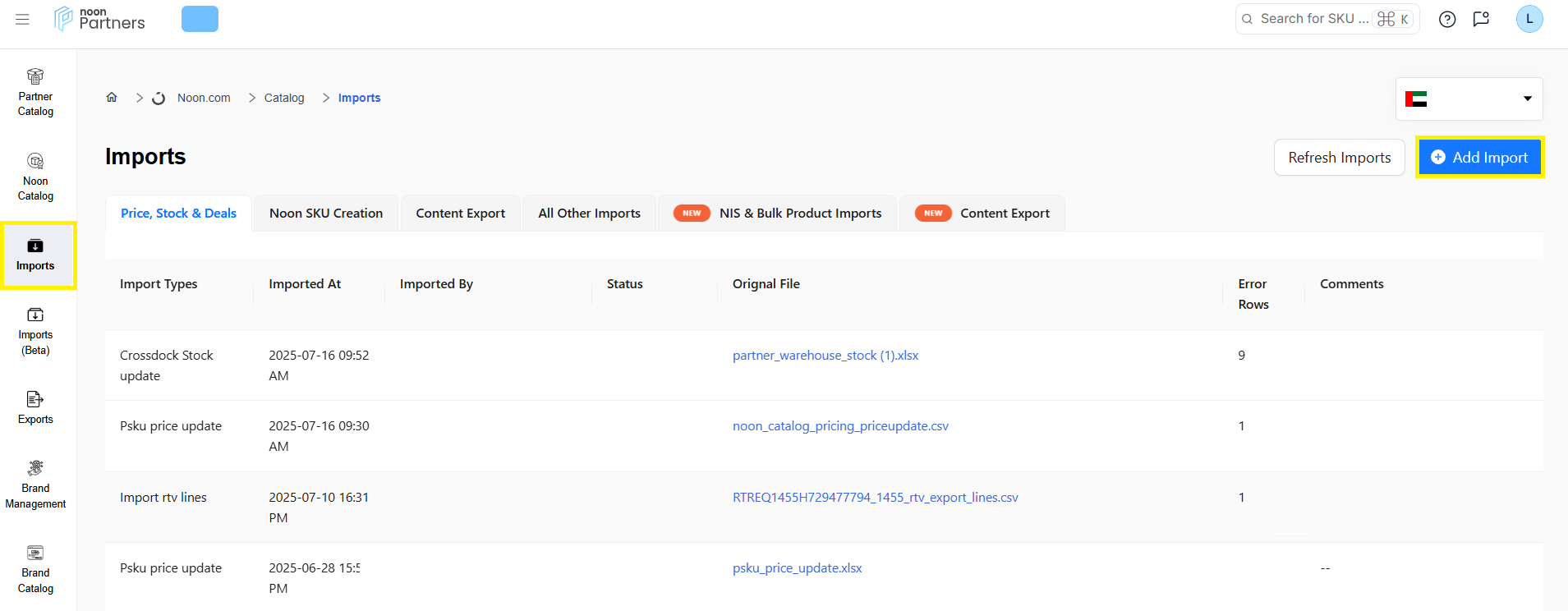Screen dimensions: 1568x611
Task: Open the user avatar L
Action: coord(1529,19)
